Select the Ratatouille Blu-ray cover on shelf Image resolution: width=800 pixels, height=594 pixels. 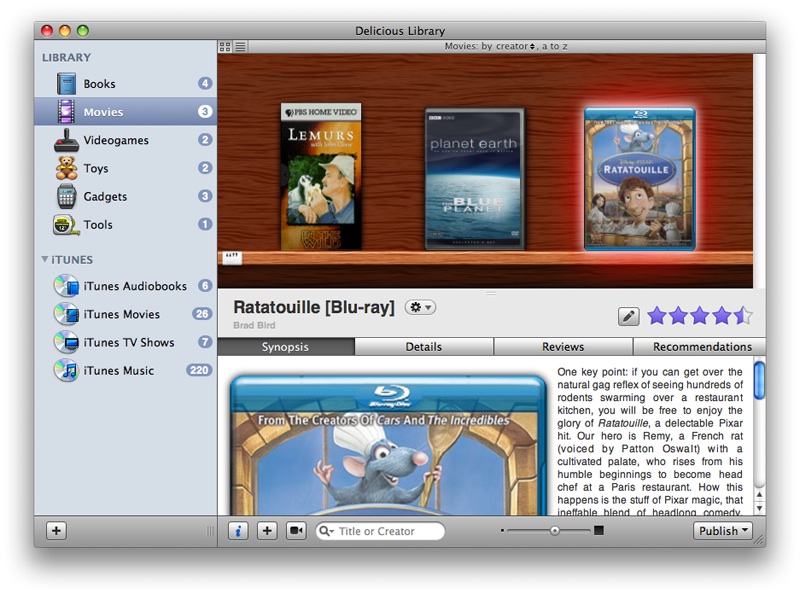[x=640, y=179]
